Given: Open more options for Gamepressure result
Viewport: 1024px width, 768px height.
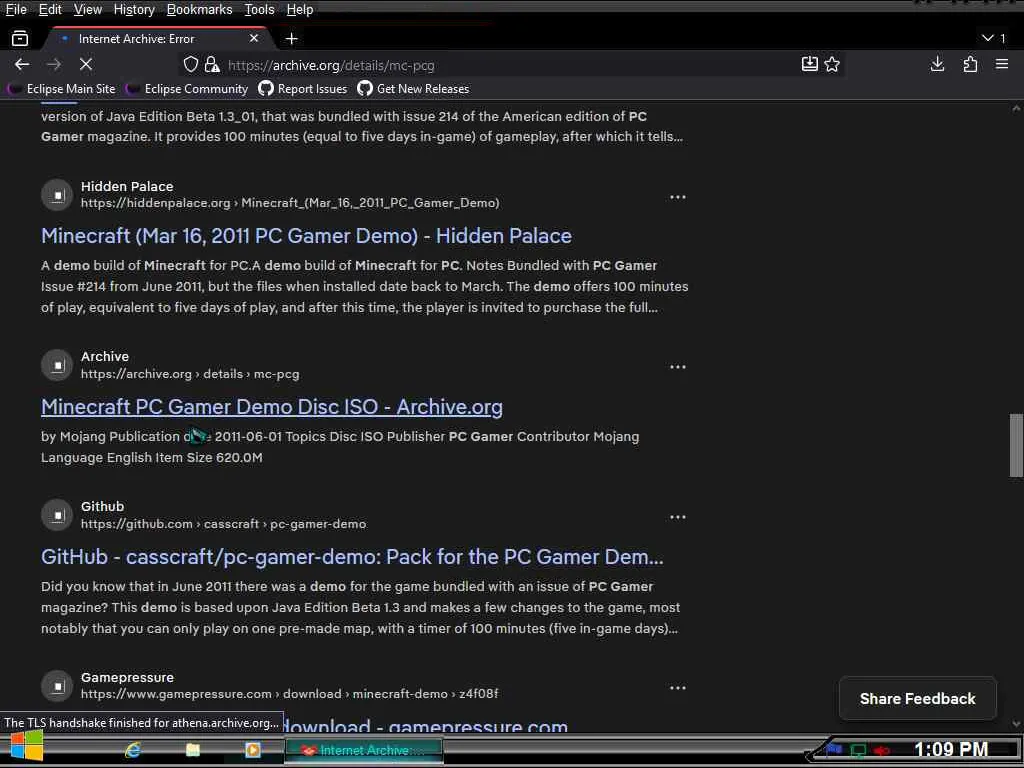Looking at the screenshot, I should tap(678, 688).
